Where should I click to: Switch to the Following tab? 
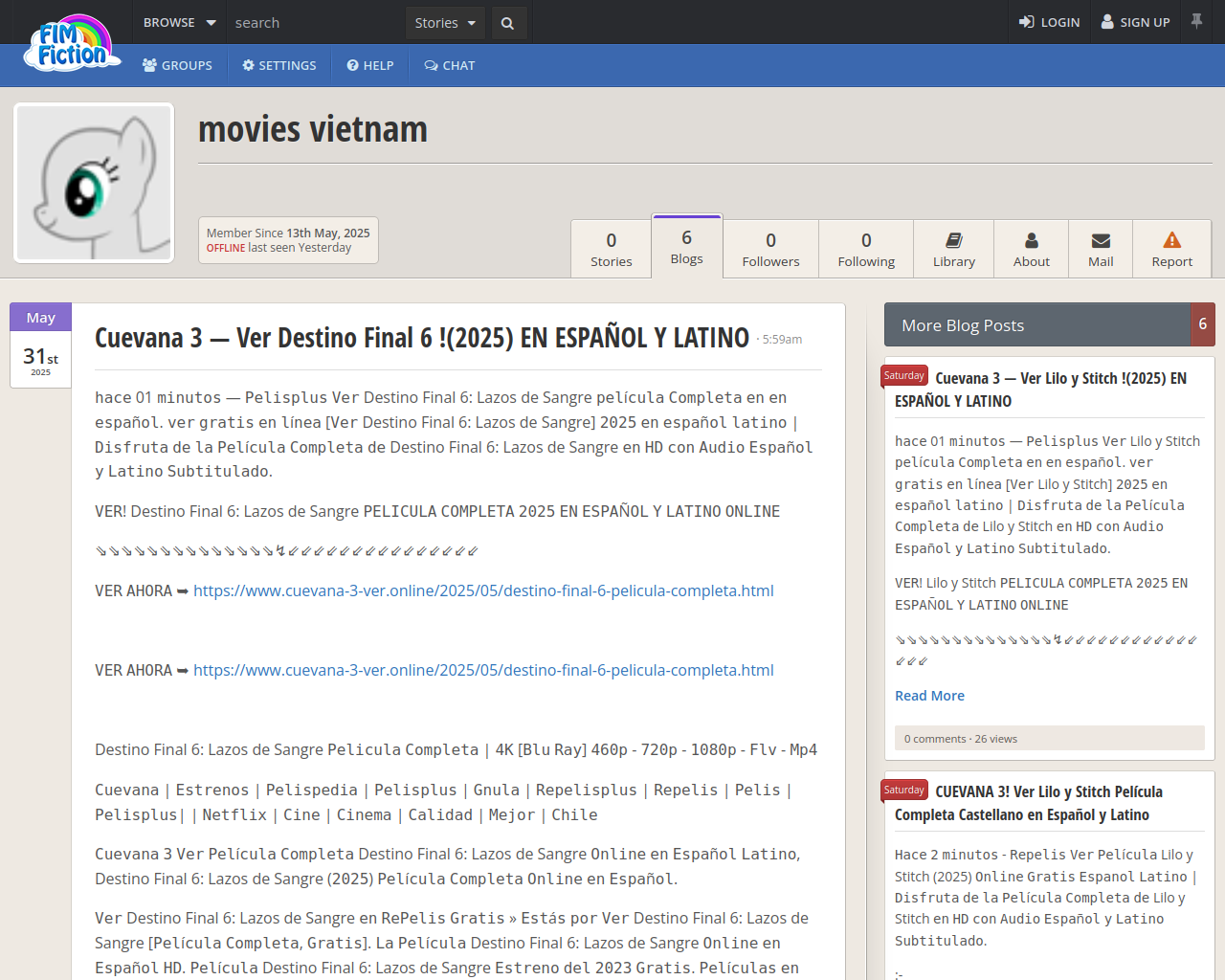(x=866, y=249)
